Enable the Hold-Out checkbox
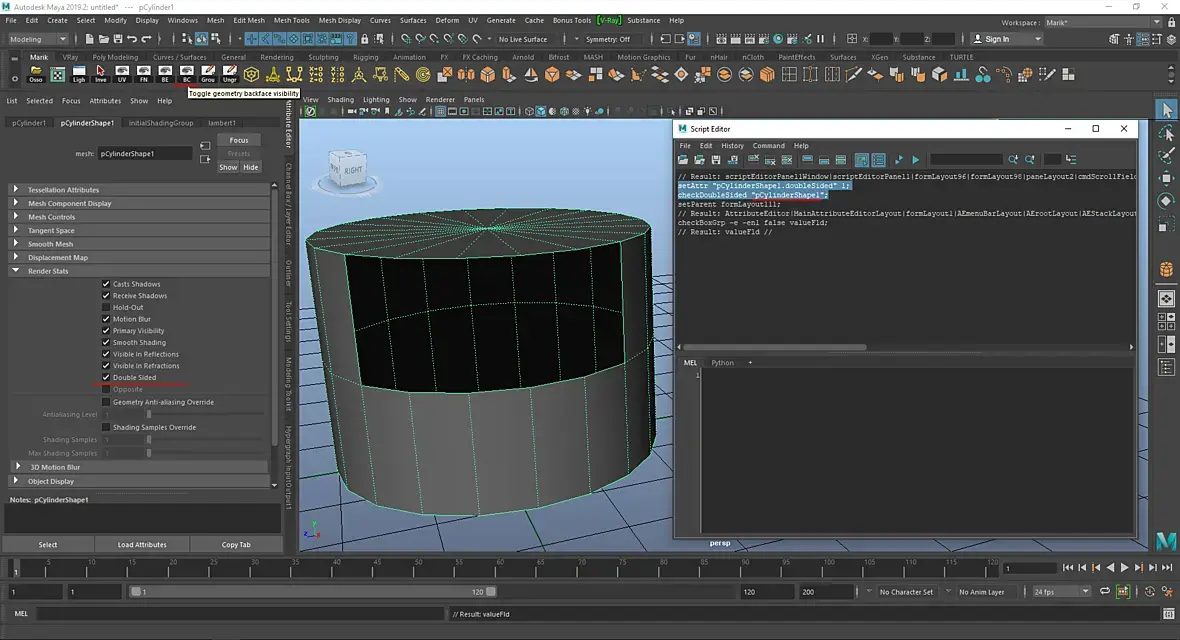Image resolution: width=1180 pixels, height=640 pixels. pyautogui.click(x=106, y=307)
